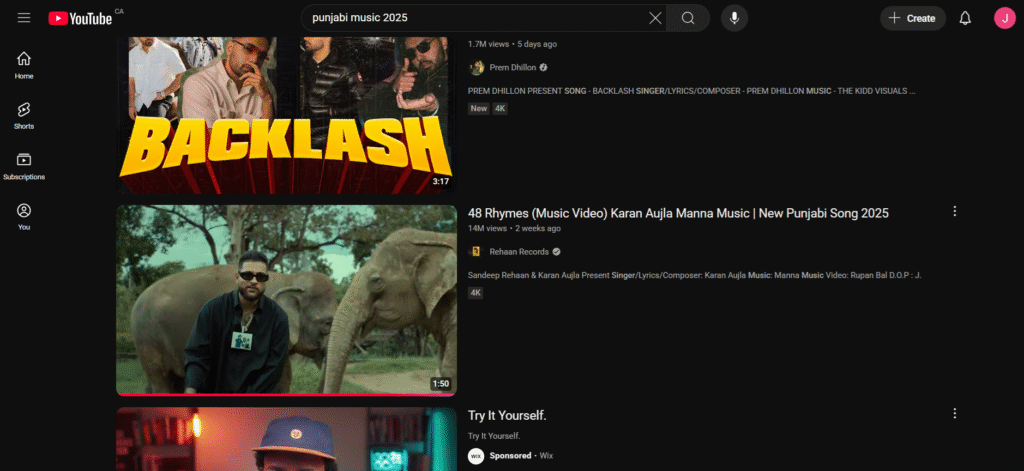Click the magnifier search button
1024x471 pixels.
coord(688,18)
